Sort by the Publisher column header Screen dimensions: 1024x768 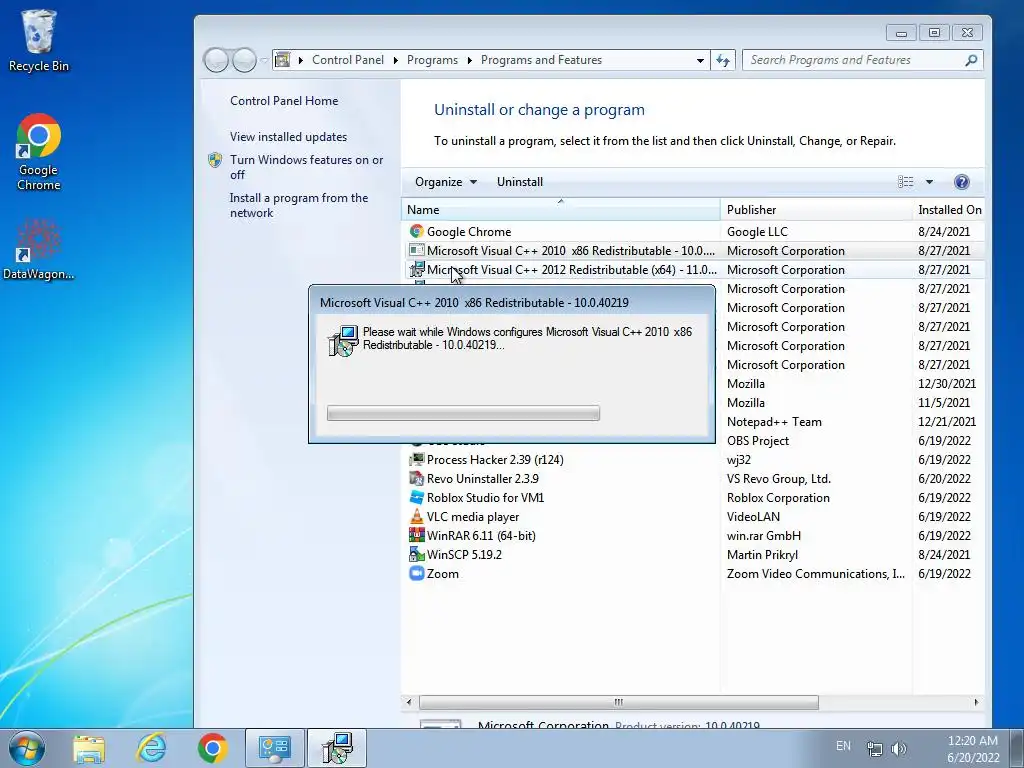816,210
